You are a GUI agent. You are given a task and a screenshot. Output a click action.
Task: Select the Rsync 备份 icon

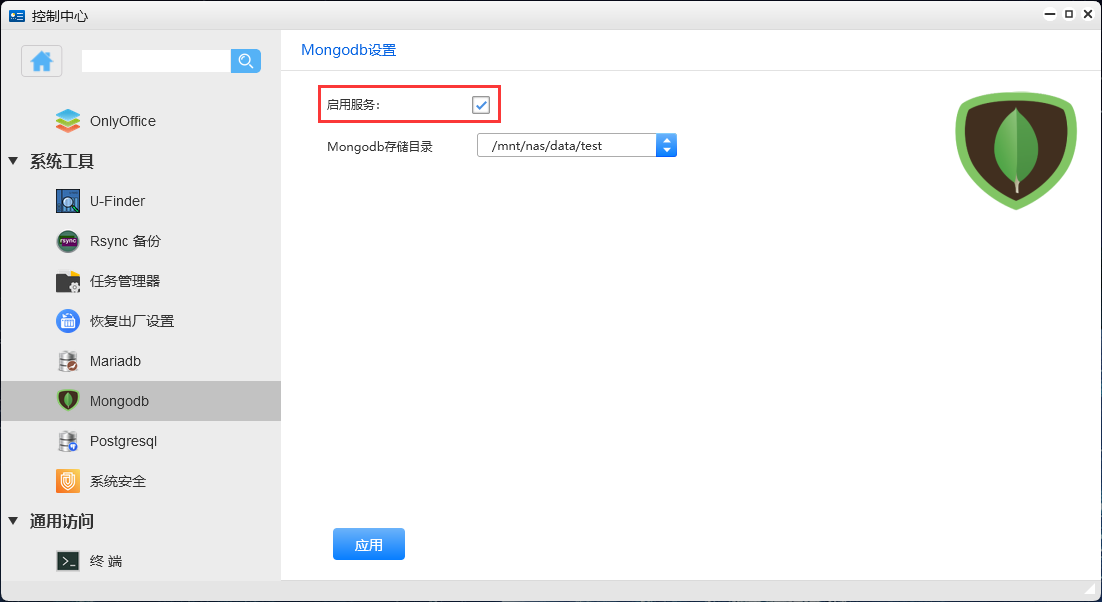68,241
